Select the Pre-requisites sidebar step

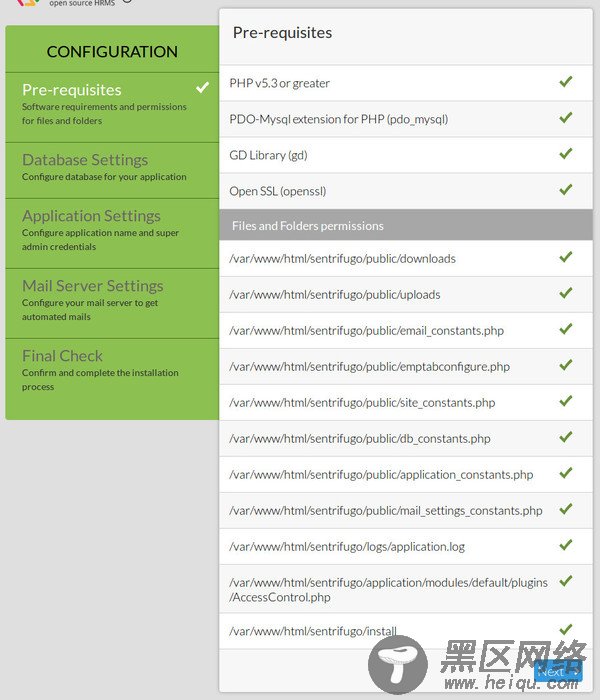pos(112,108)
